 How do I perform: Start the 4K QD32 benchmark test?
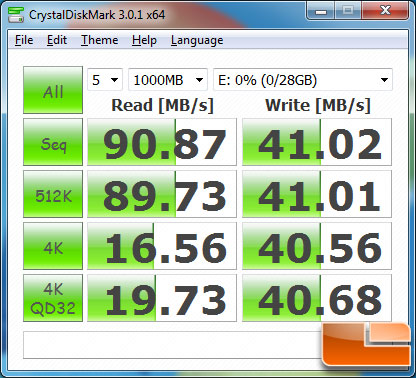[x=53, y=298]
